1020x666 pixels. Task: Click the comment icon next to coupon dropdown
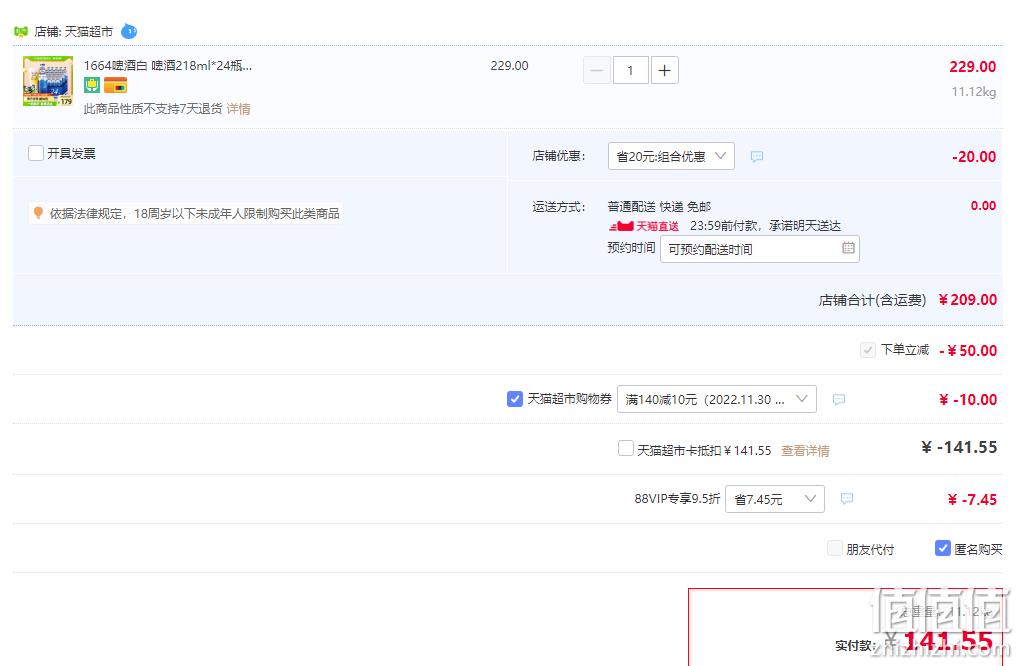click(x=839, y=399)
